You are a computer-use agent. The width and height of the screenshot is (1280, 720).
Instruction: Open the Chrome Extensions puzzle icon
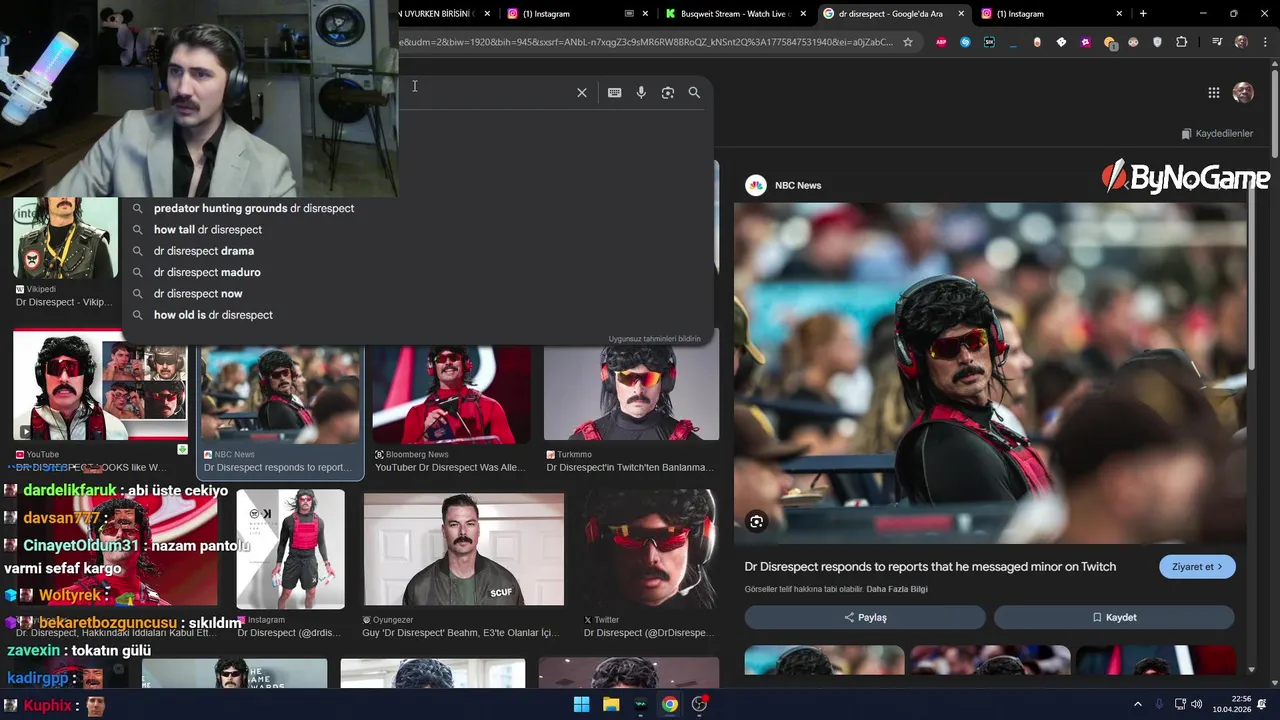click(x=1182, y=42)
